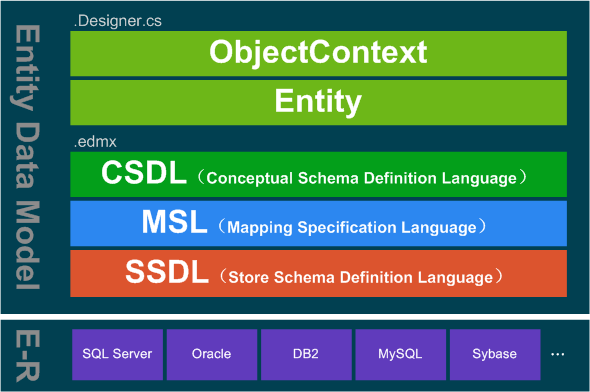Select the Oracle database box
The image size is (590, 392).
[212, 354]
